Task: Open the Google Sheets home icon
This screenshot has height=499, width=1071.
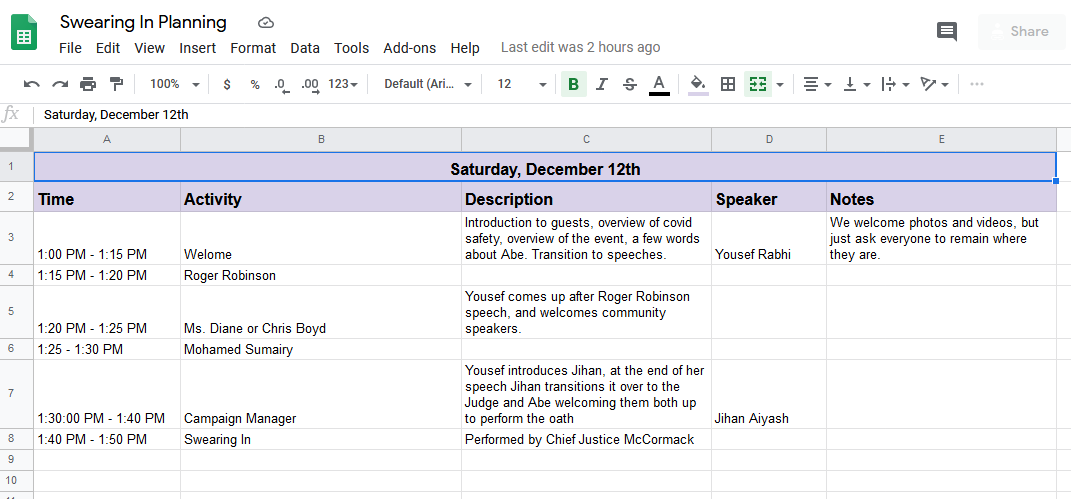Action: pos(24,32)
